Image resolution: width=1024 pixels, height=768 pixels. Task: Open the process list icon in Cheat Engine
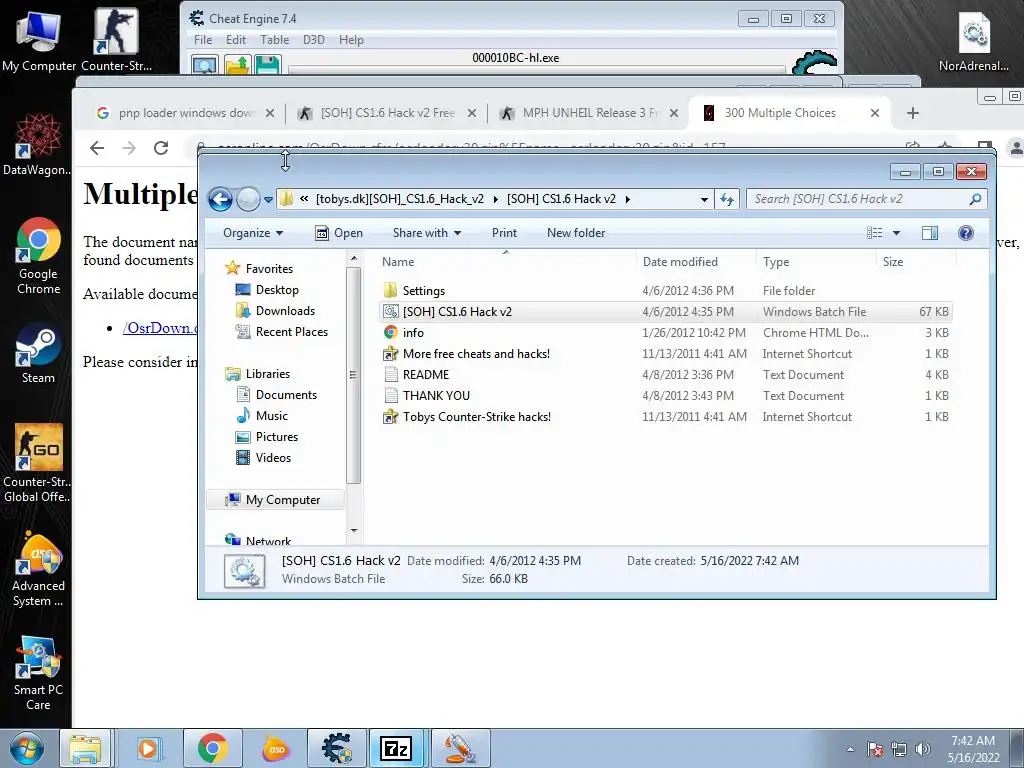[204, 65]
